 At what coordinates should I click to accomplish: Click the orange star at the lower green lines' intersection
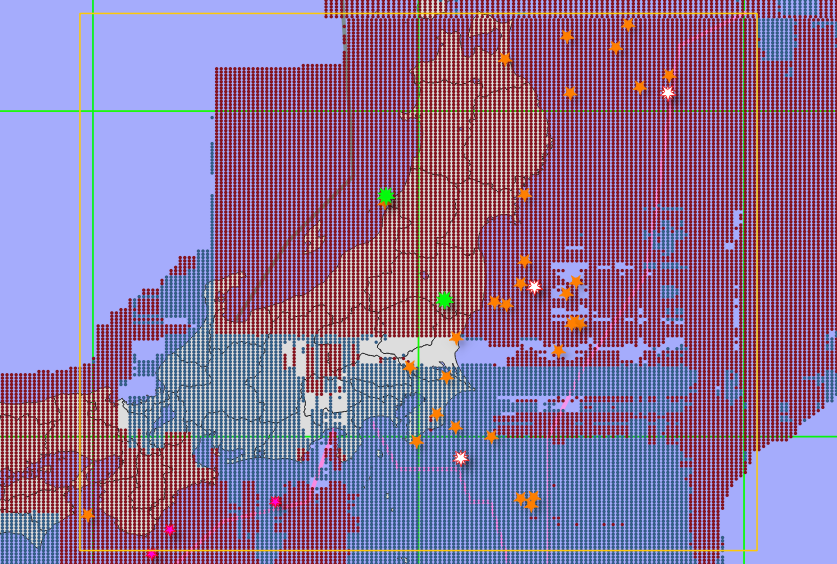click(x=416, y=441)
